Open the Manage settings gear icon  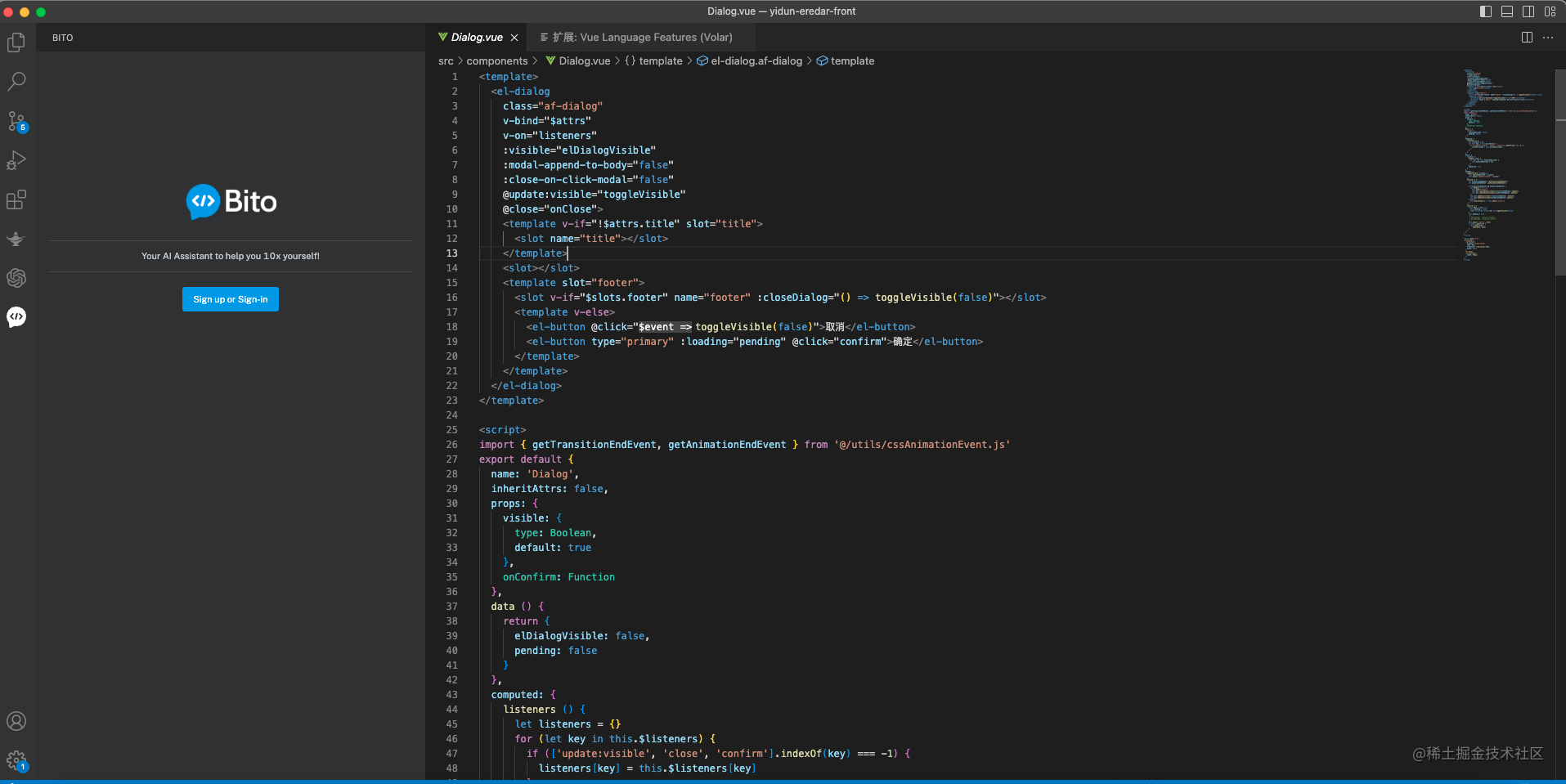(16, 760)
